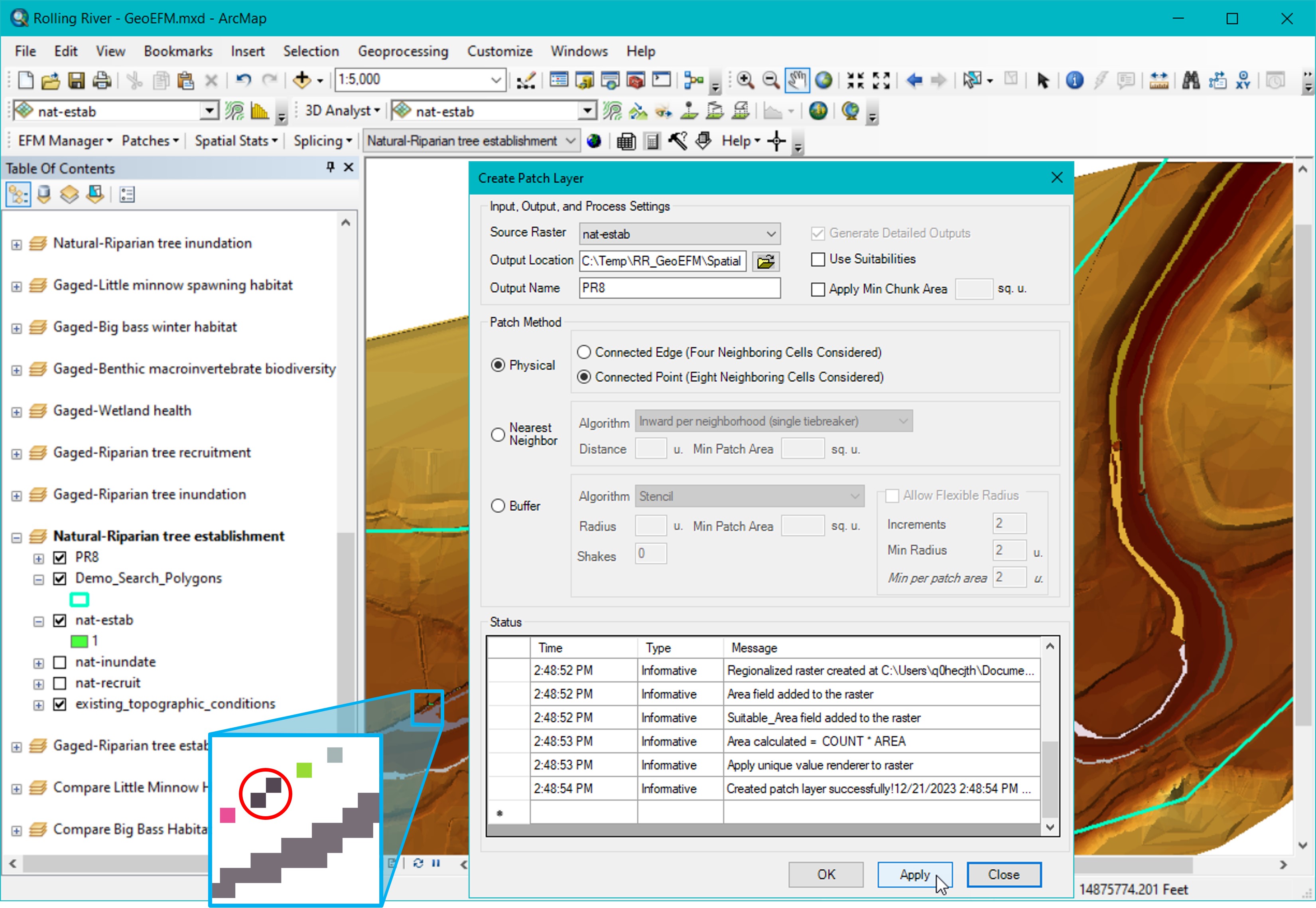1316x908 pixels.
Task: Click the Add Data plus icon
Action: [x=301, y=80]
